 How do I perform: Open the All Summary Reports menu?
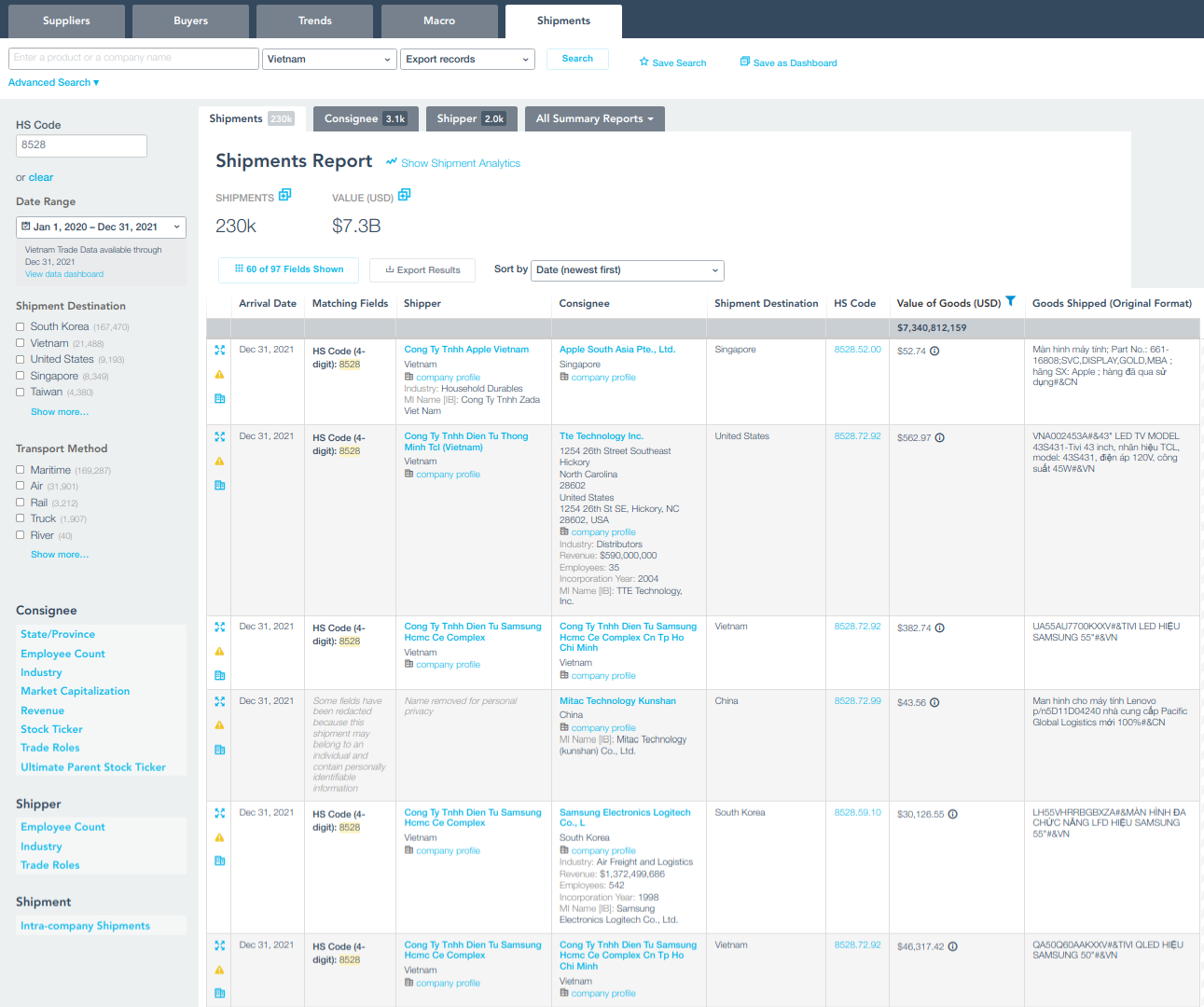pos(594,119)
